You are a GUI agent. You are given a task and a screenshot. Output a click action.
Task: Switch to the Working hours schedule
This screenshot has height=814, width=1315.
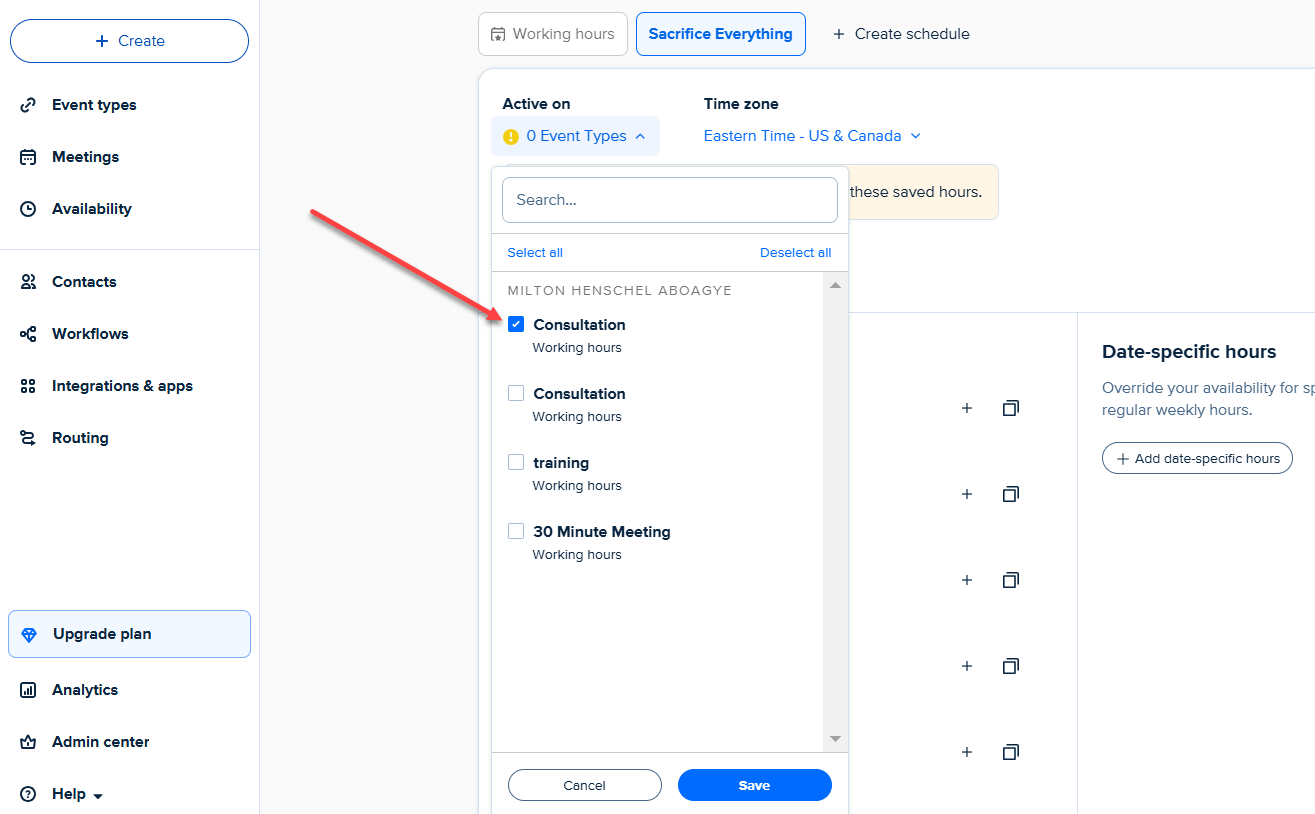552,33
